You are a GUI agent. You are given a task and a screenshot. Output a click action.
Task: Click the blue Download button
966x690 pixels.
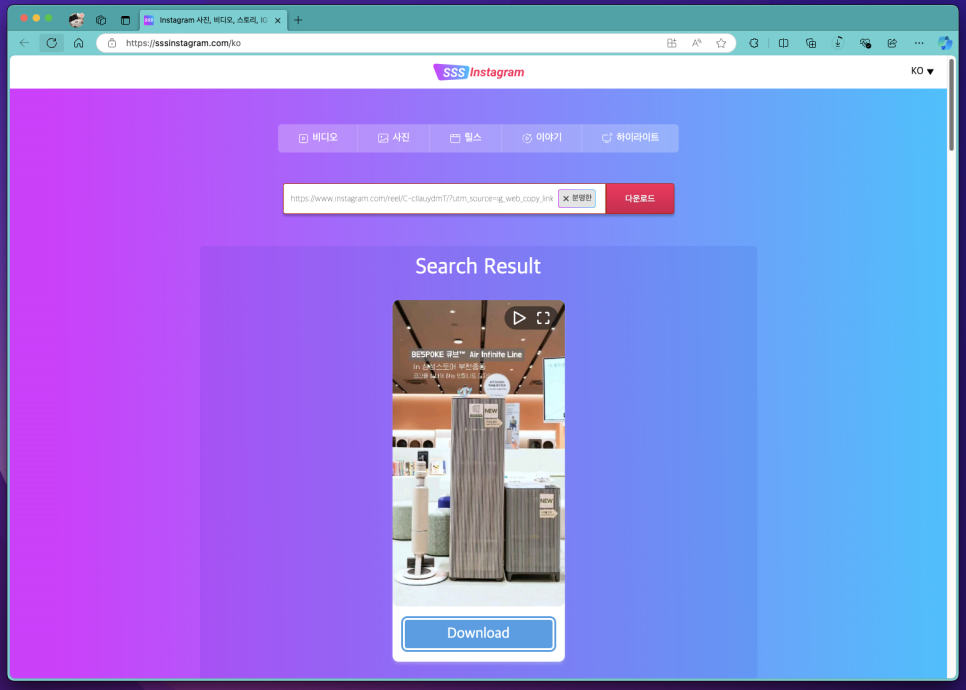[x=479, y=633]
